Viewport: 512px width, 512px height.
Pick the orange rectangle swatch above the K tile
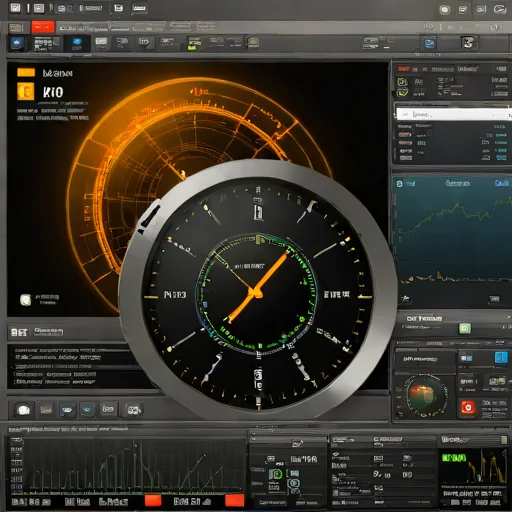coord(26,72)
